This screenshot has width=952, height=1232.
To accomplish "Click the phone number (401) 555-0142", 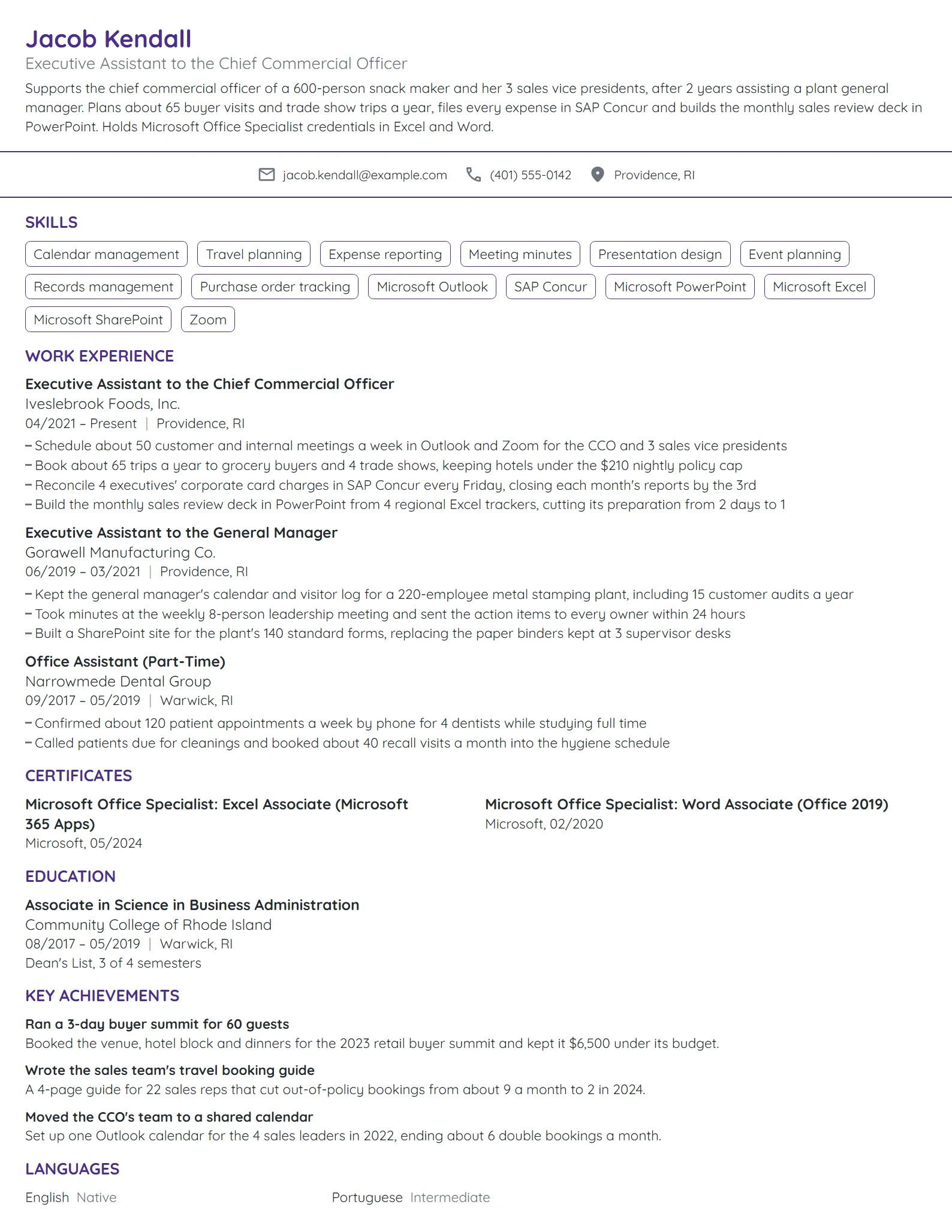I will (x=531, y=175).
